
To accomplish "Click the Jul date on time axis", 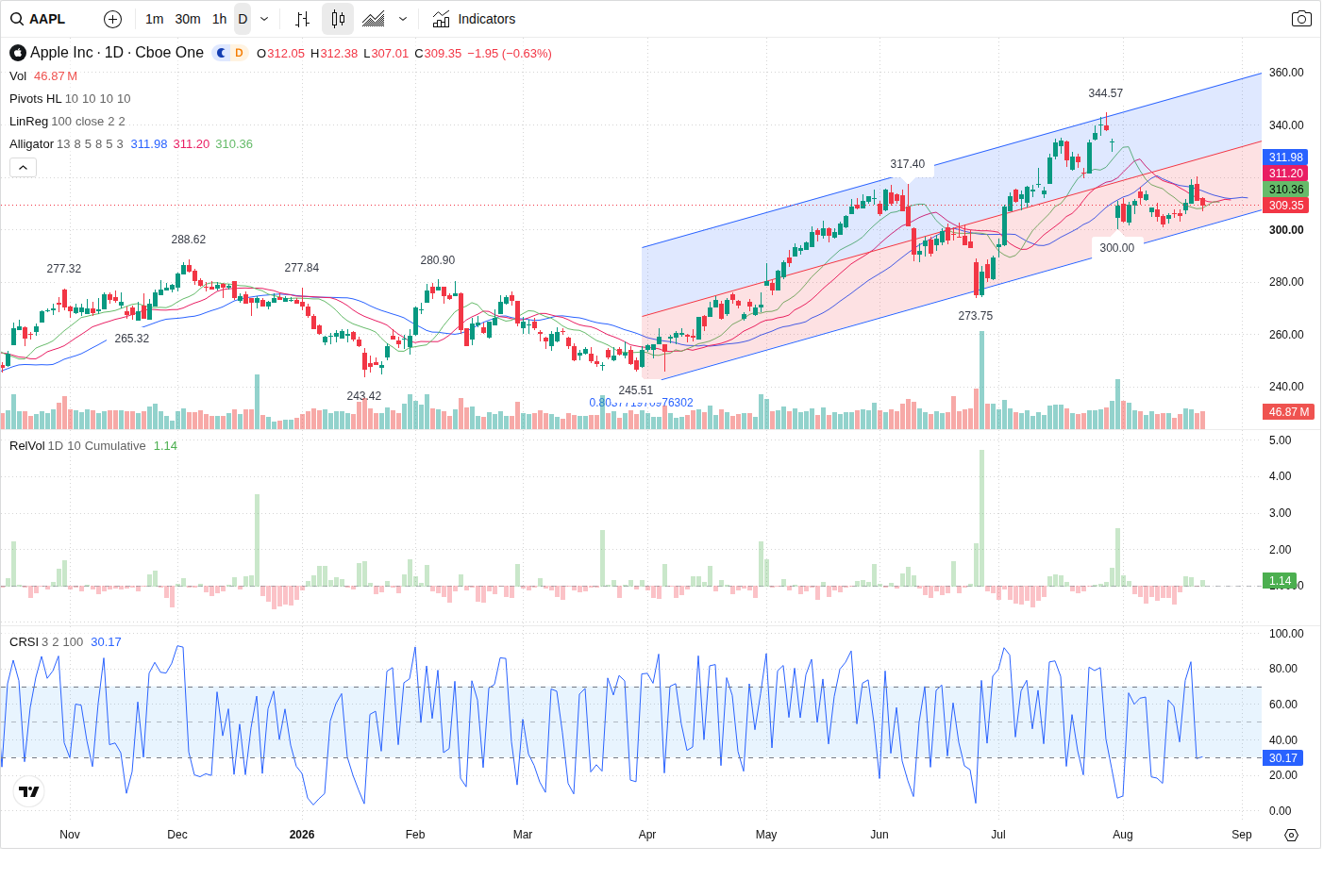I will click(x=998, y=835).
